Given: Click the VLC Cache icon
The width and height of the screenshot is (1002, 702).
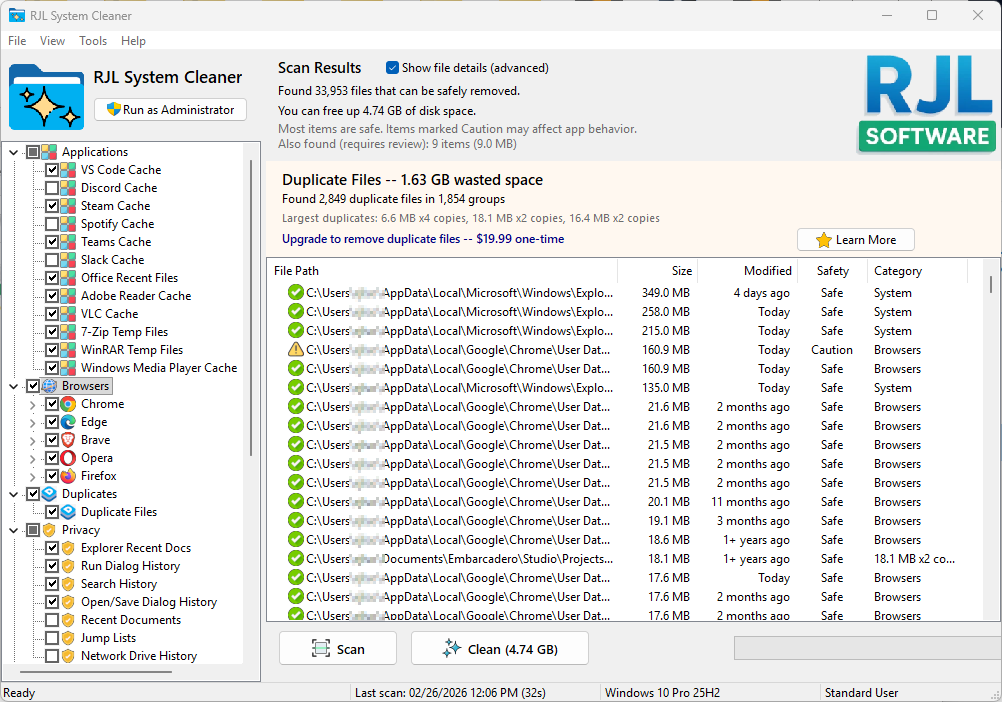Looking at the screenshot, I should [67, 313].
